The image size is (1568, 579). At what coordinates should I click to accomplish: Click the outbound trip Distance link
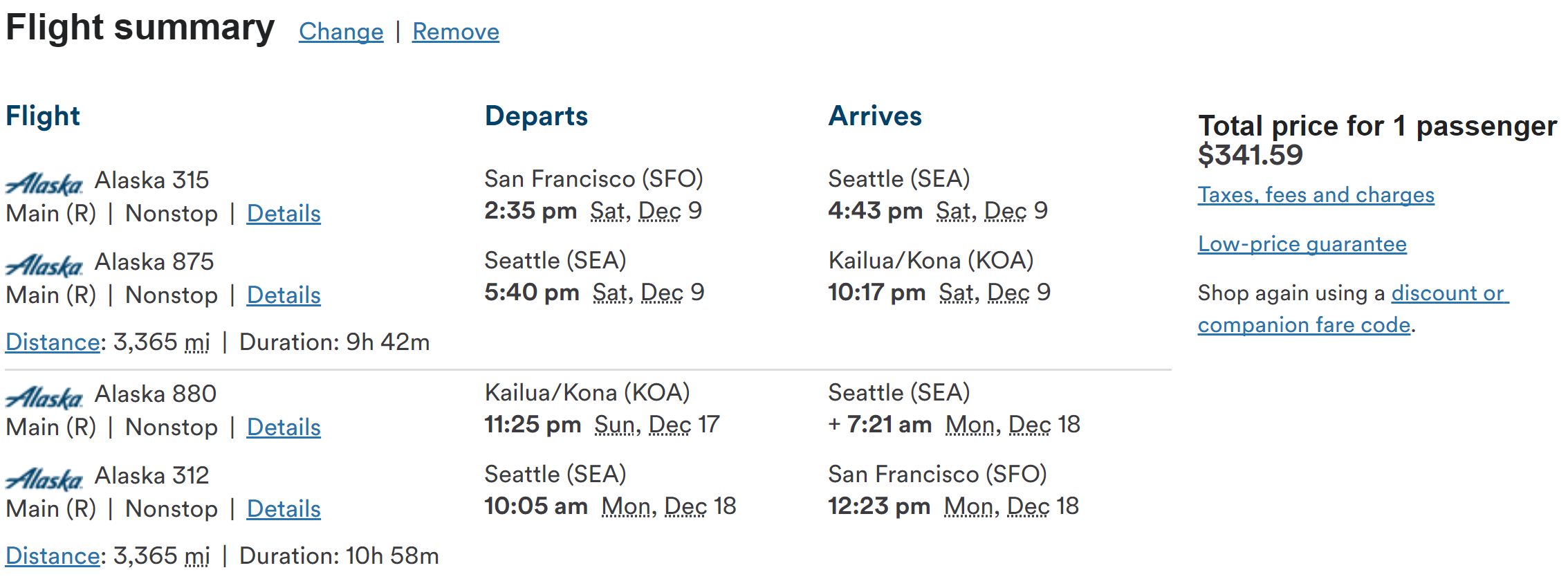53,342
